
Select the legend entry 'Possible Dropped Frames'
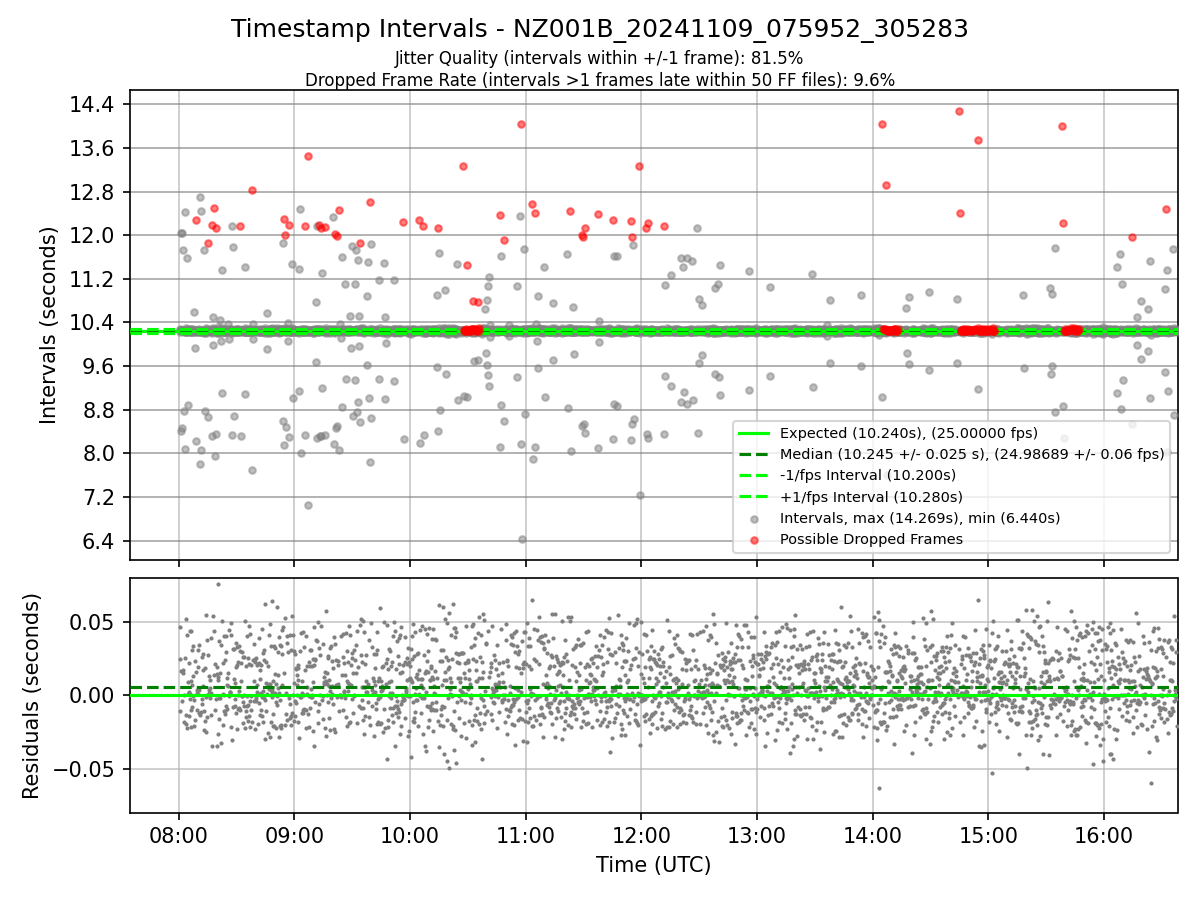[x=871, y=539]
